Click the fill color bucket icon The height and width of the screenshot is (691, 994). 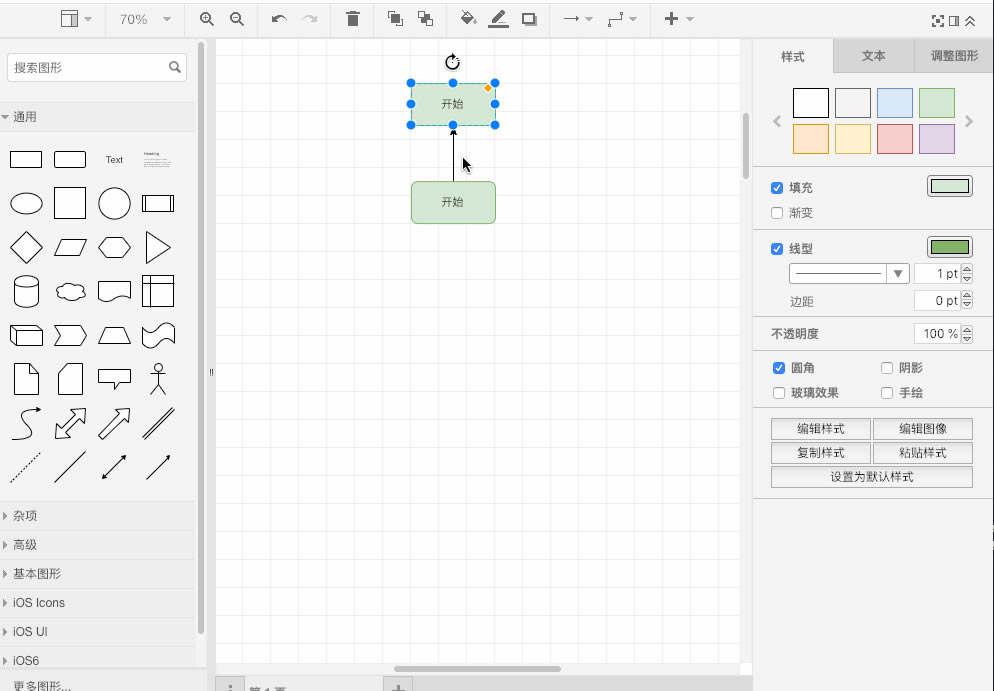pyautogui.click(x=467, y=19)
